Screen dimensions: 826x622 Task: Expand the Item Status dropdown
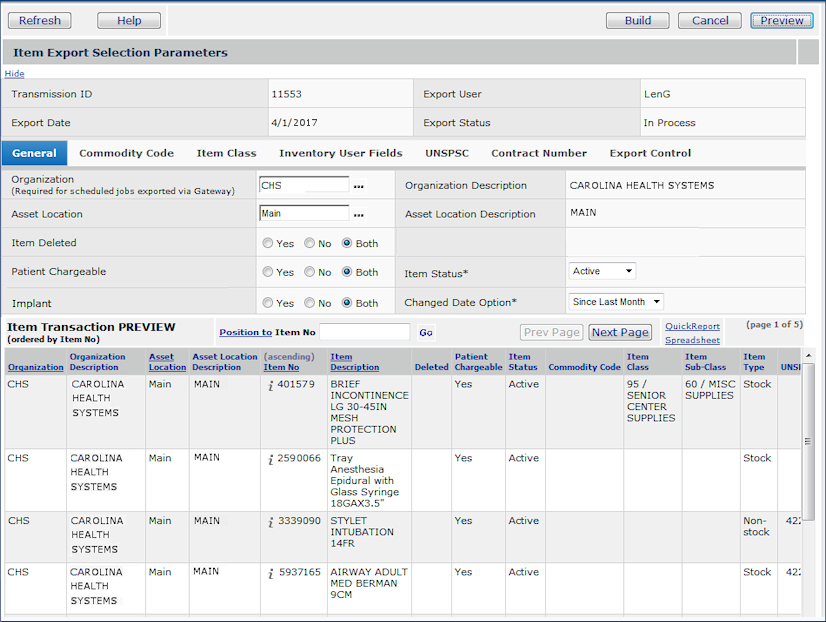(602, 271)
